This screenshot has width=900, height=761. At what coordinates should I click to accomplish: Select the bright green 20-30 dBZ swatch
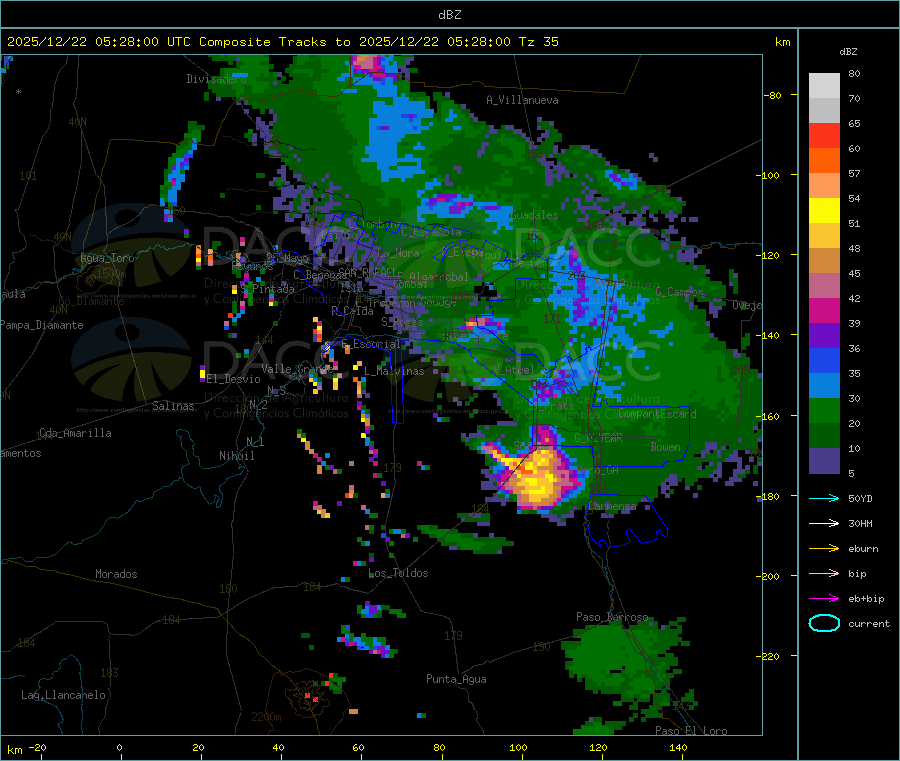click(x=824, y=411)
